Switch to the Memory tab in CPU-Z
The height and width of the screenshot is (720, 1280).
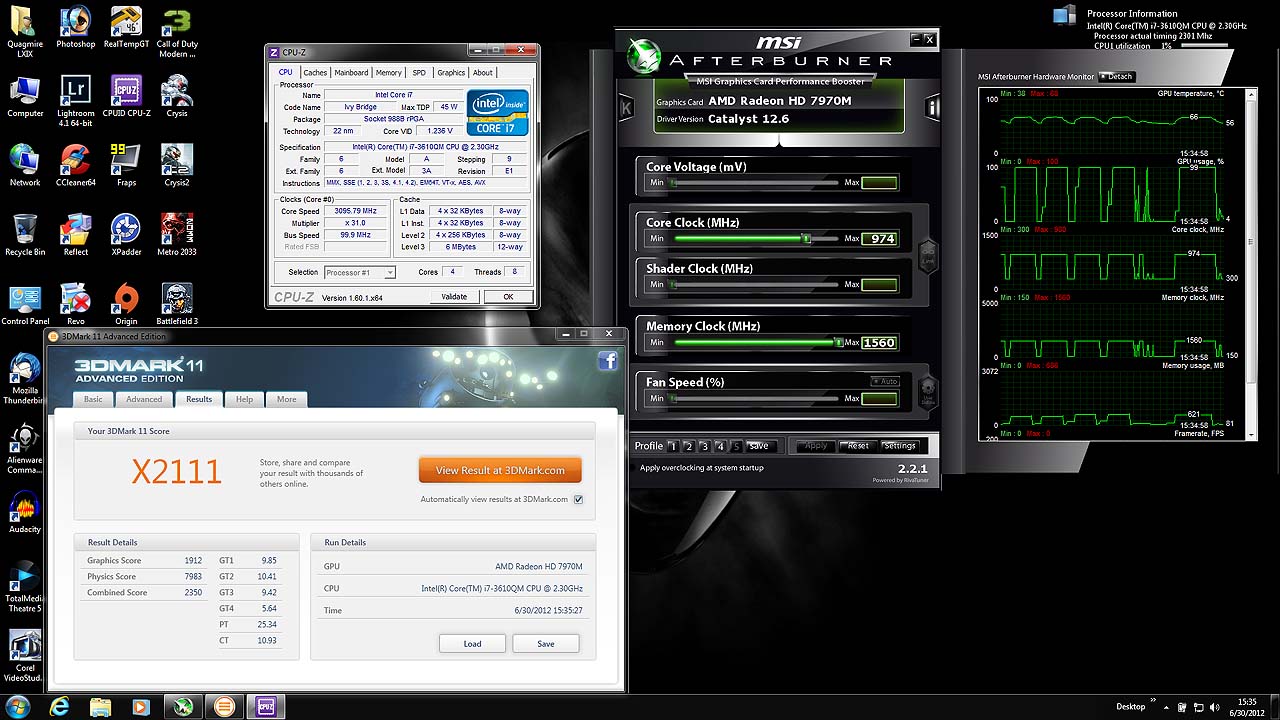point(389,73)
